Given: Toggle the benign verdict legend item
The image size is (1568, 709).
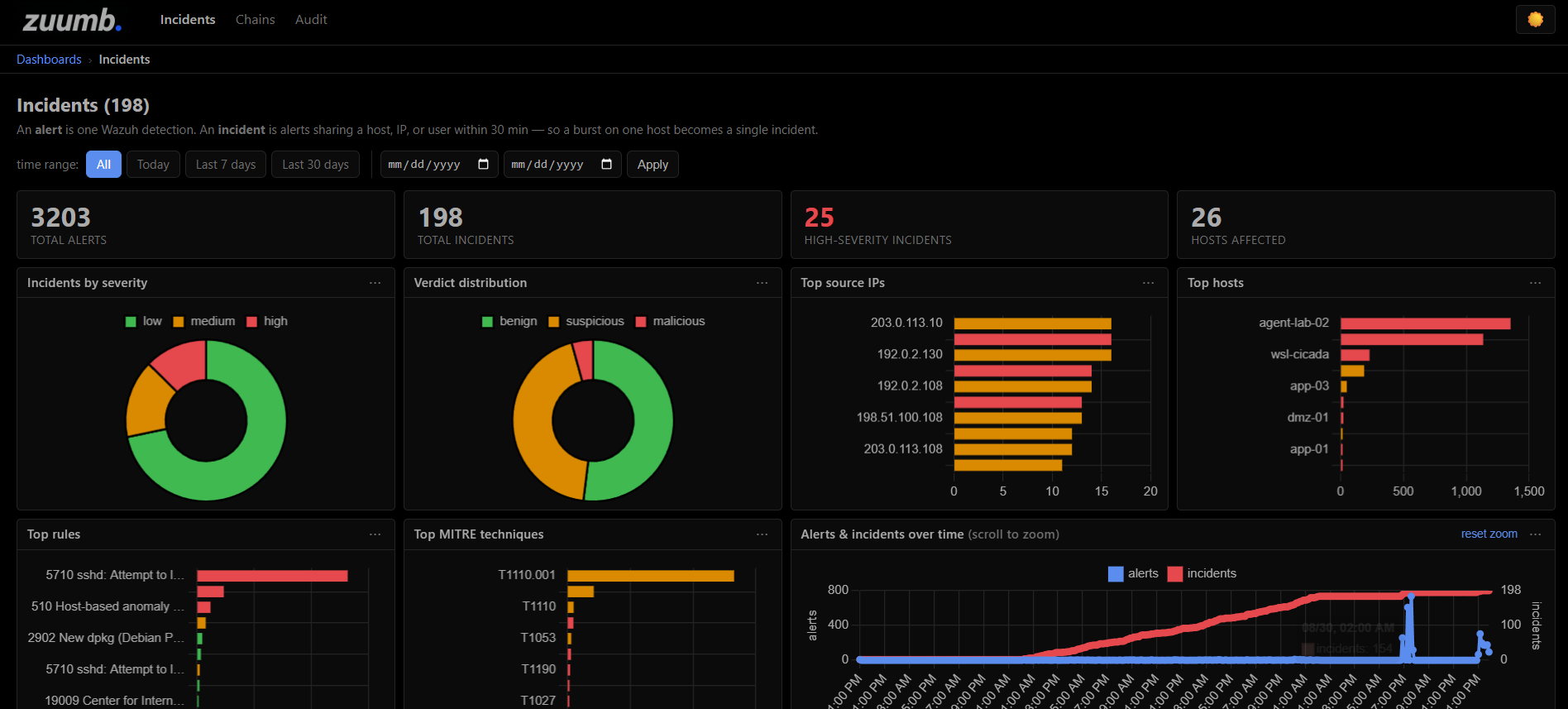Looking at the screenshot, I should (509, 321).
